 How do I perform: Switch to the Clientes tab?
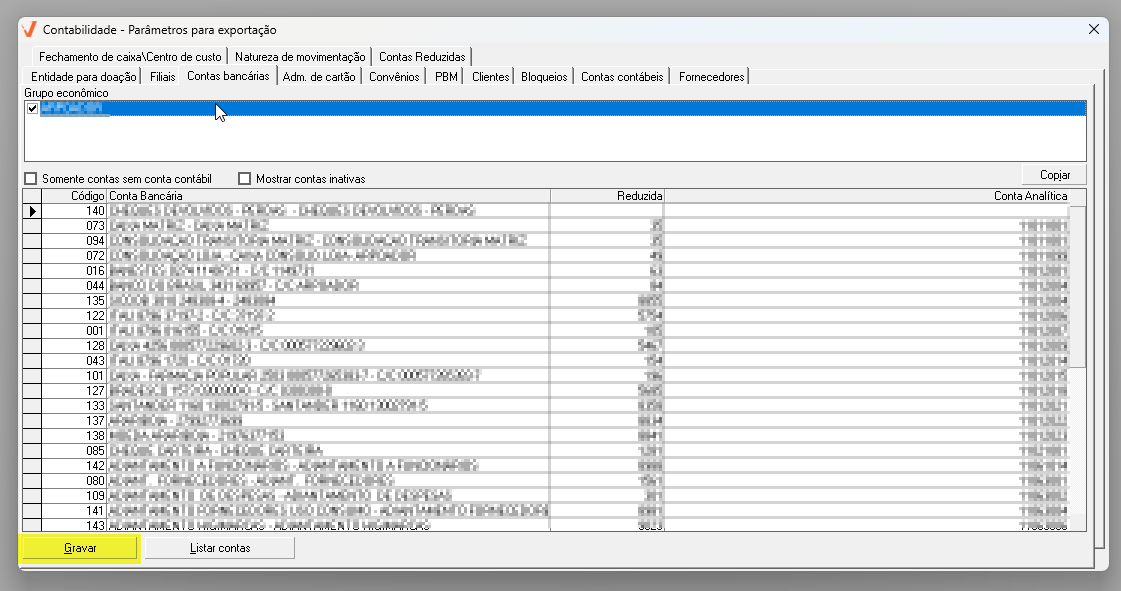[x=490, y=76]
